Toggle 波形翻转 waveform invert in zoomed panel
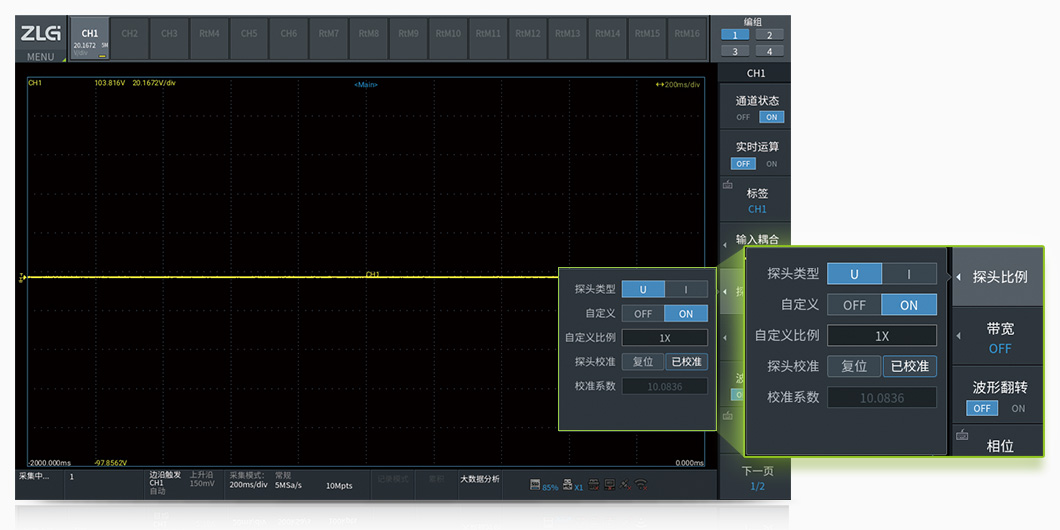 (999, 408)
